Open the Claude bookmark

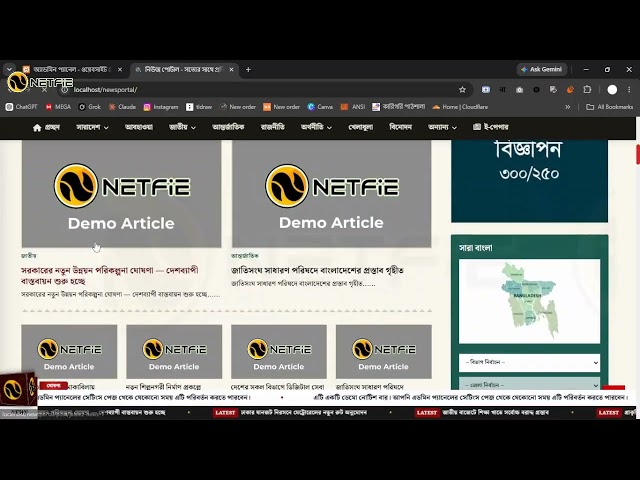[x=122, y=107]
